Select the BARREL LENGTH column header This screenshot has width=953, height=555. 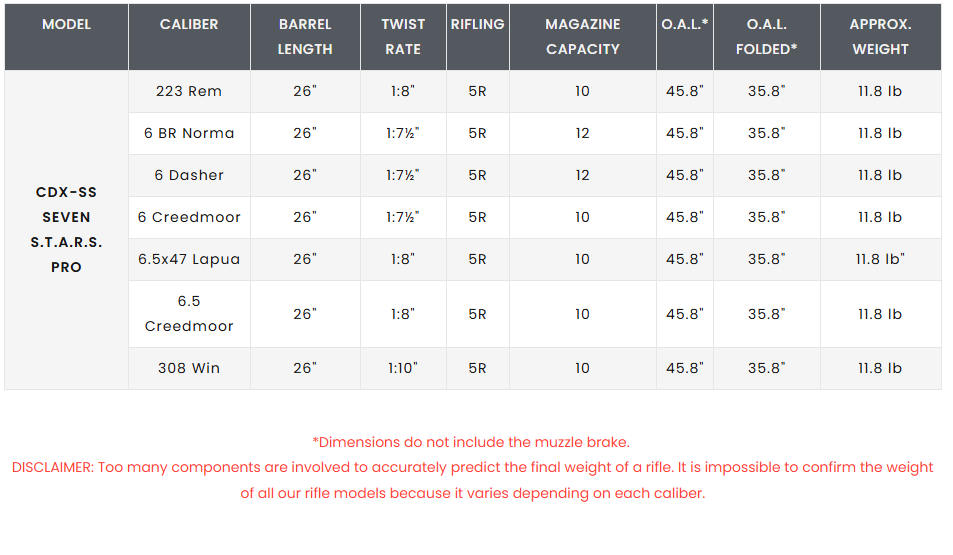[x=305, y=36]
